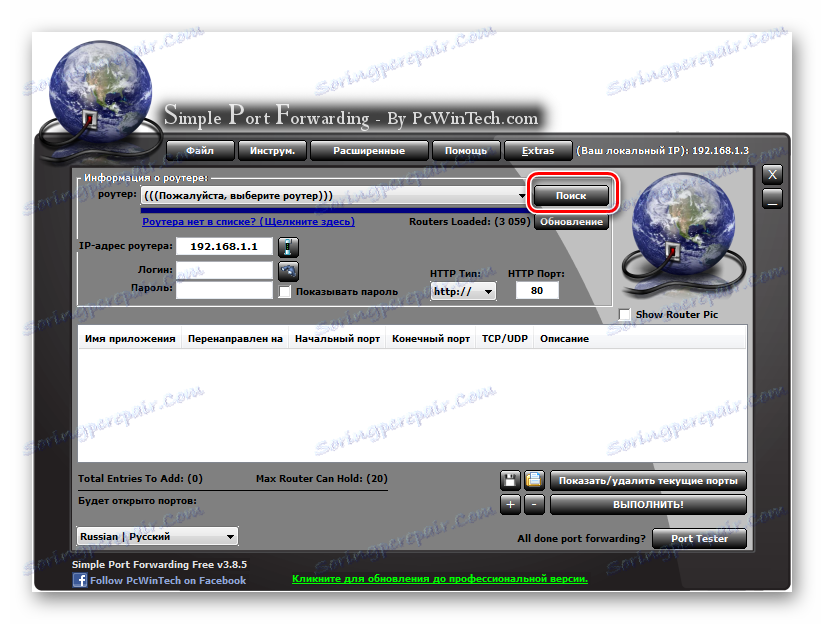Click Follow PcWinTech on Facebook link

(x=168, y=580)
